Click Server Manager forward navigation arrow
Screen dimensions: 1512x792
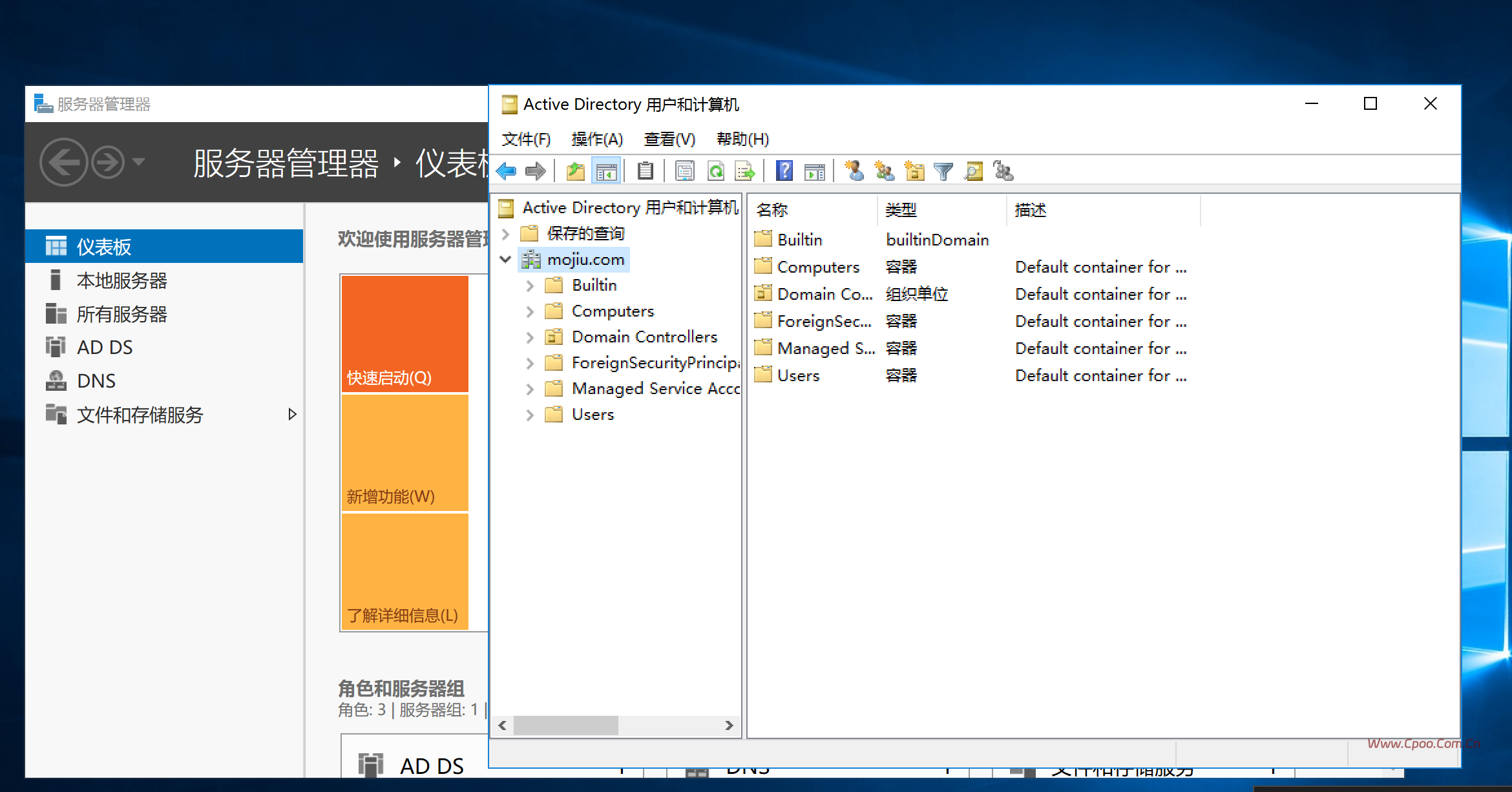tap(107, 162)
